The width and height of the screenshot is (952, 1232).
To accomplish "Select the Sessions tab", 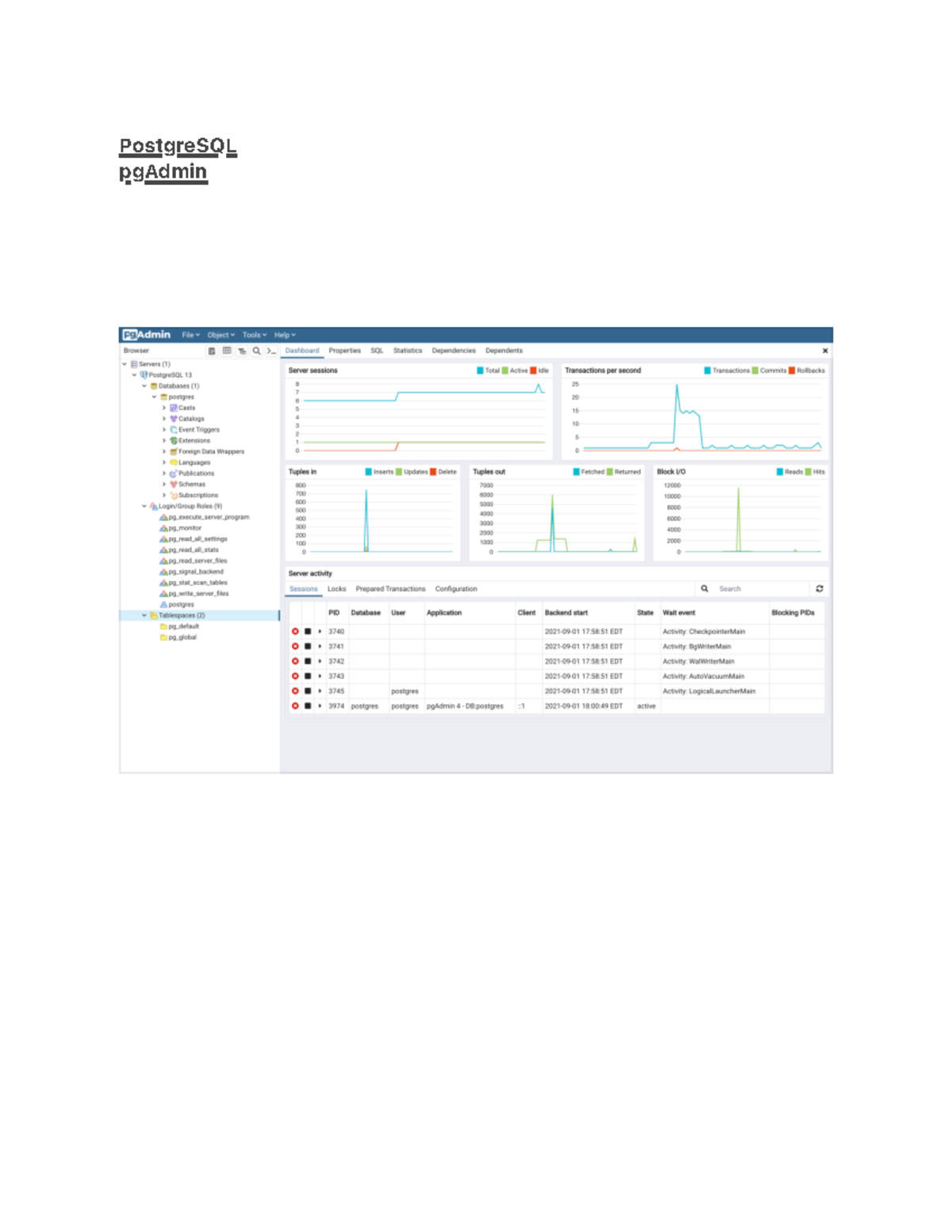I will point(303,589).
